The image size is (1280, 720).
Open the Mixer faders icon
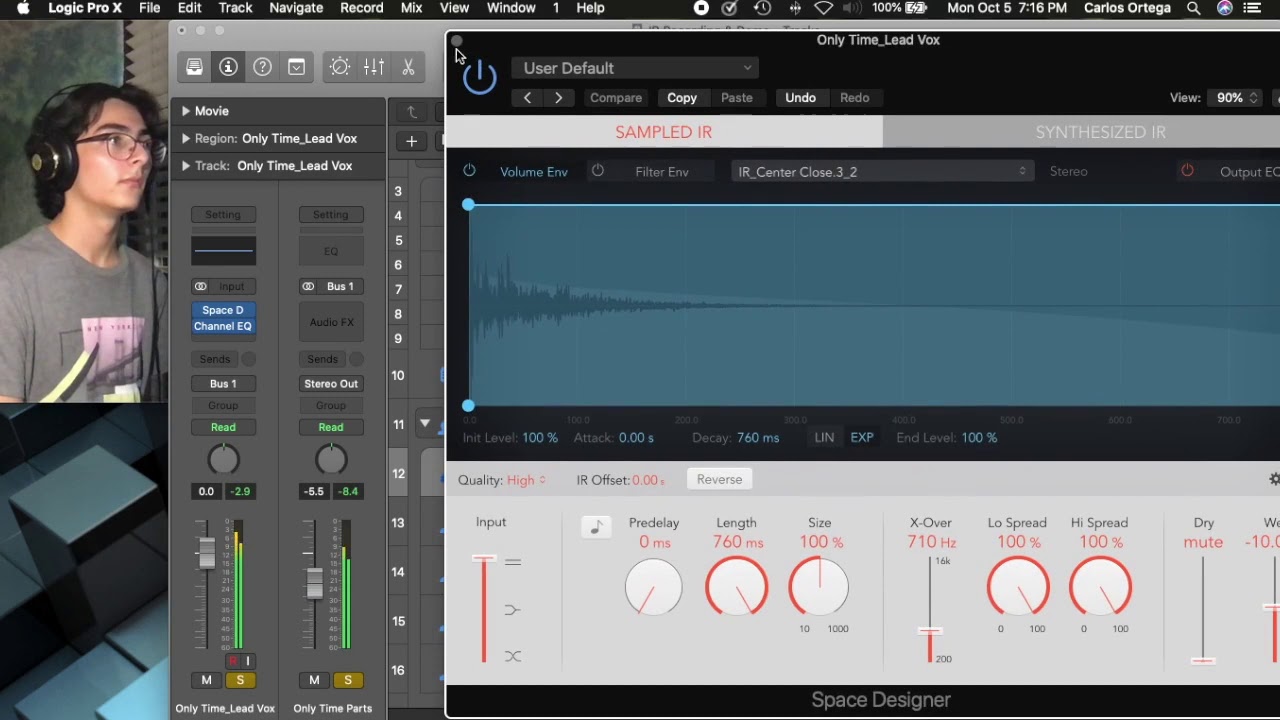(x=374, y=67)
